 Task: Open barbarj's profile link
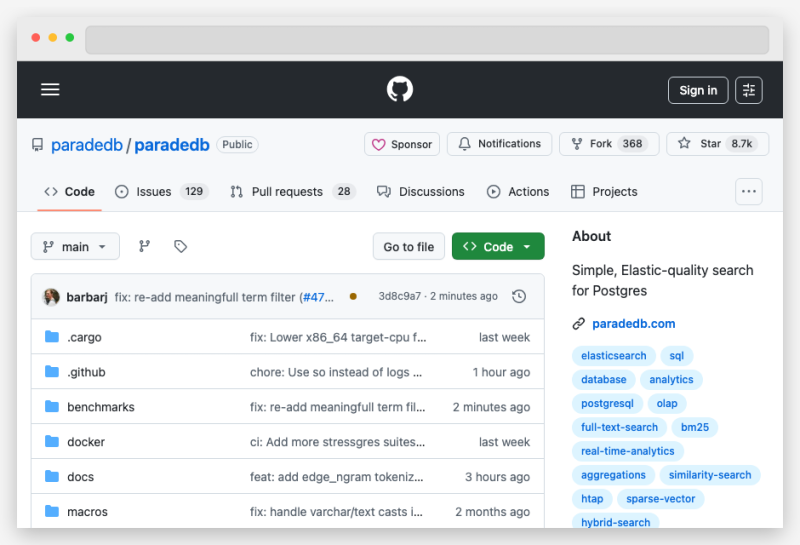click(87, 297)
